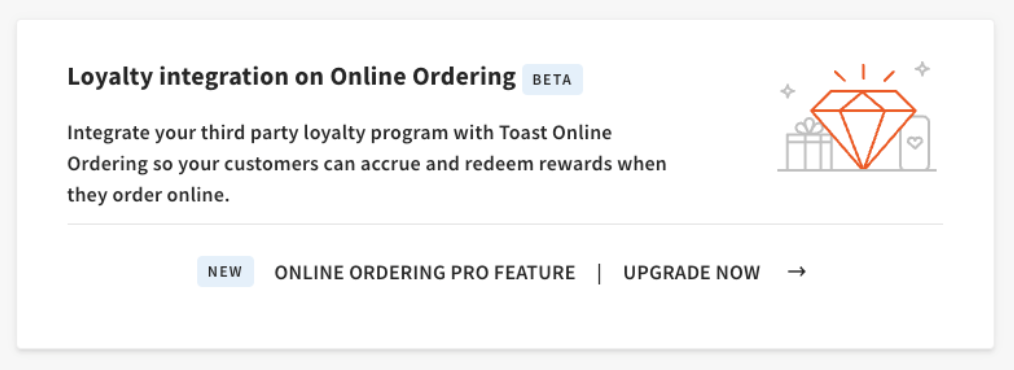The width and height of the screenshot is (1014, 370).
Task: Click the ribbon bow atop the gift box
Action: pyautogui.click(x=809, y=126)
